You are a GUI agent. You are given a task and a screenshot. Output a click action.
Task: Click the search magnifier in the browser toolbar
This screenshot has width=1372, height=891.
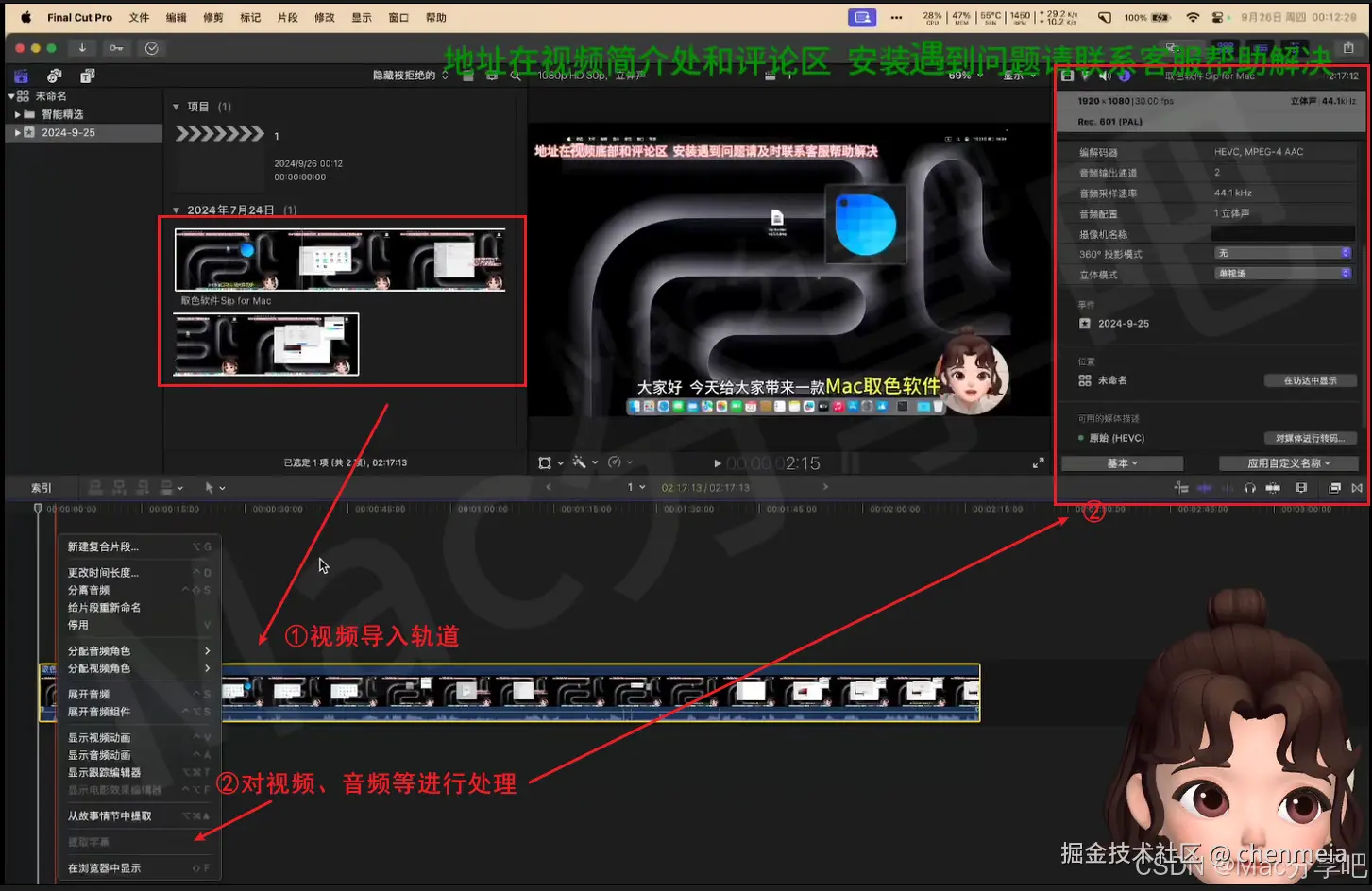coord(516,76)
